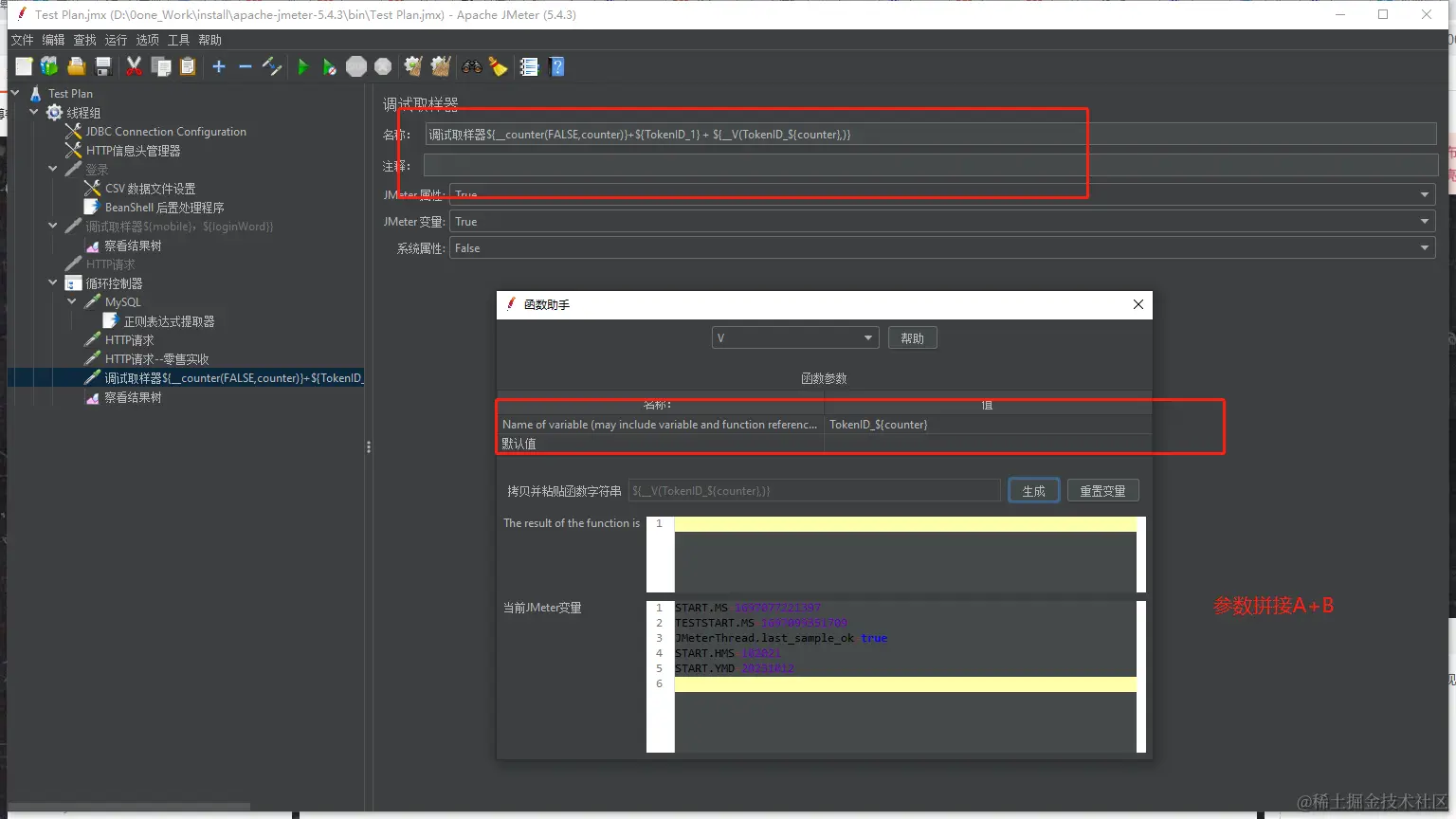
Task: Collapse the 线程组 tree node
Action: [x=34, y=112]
